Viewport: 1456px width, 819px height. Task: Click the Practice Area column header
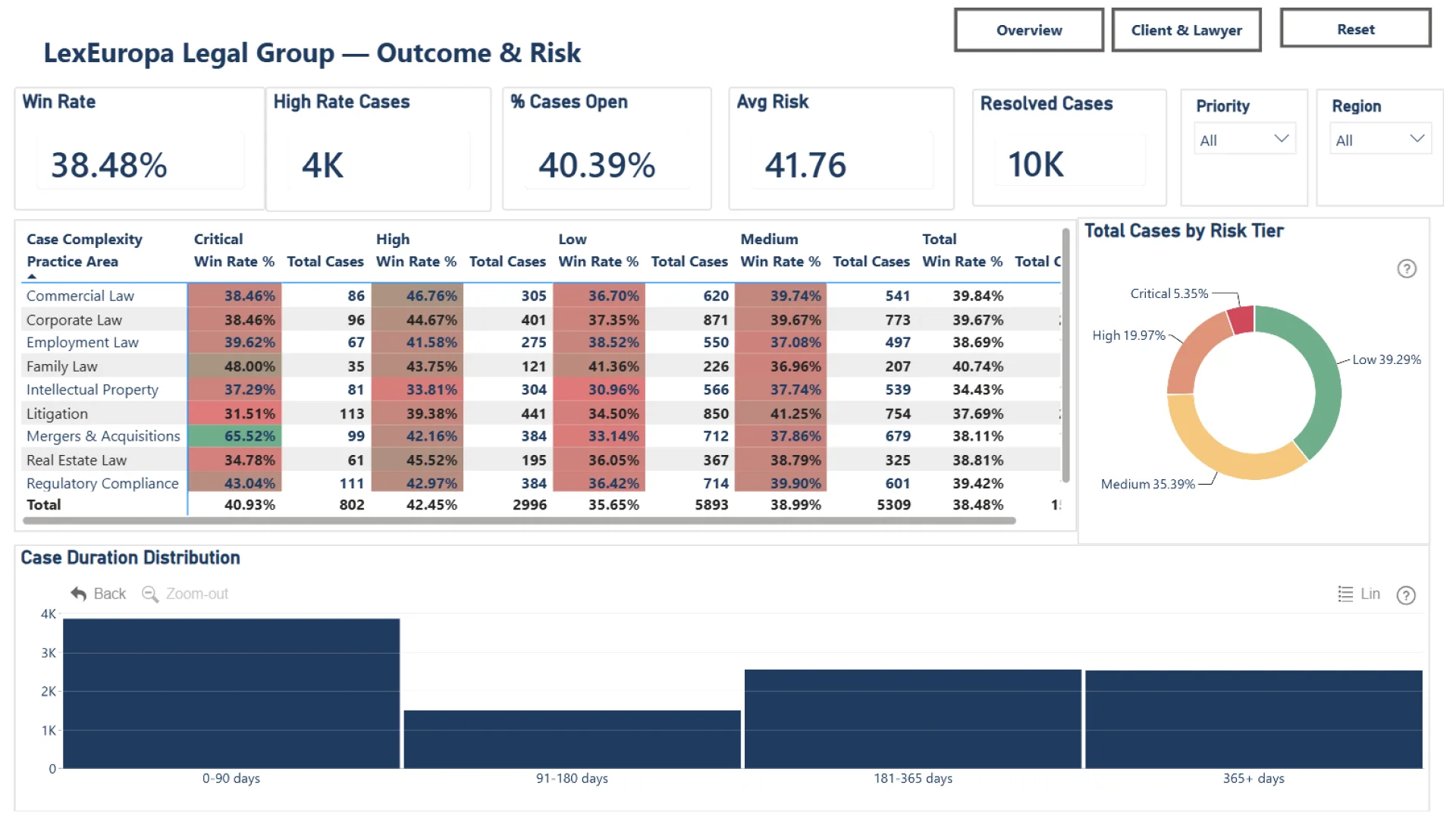pyautogui.click(x=72, y=262)
